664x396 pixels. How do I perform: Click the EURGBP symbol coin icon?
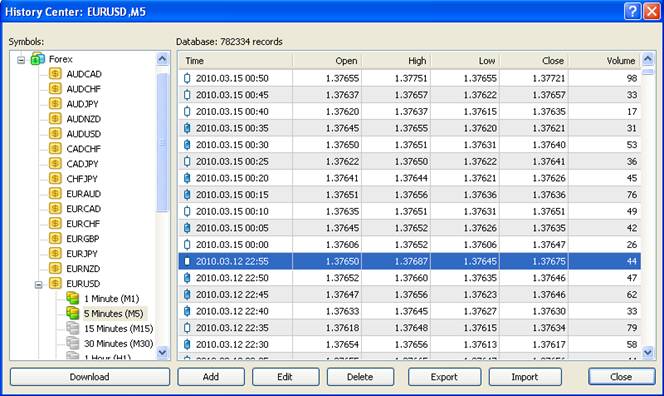(x=55, y=238)
